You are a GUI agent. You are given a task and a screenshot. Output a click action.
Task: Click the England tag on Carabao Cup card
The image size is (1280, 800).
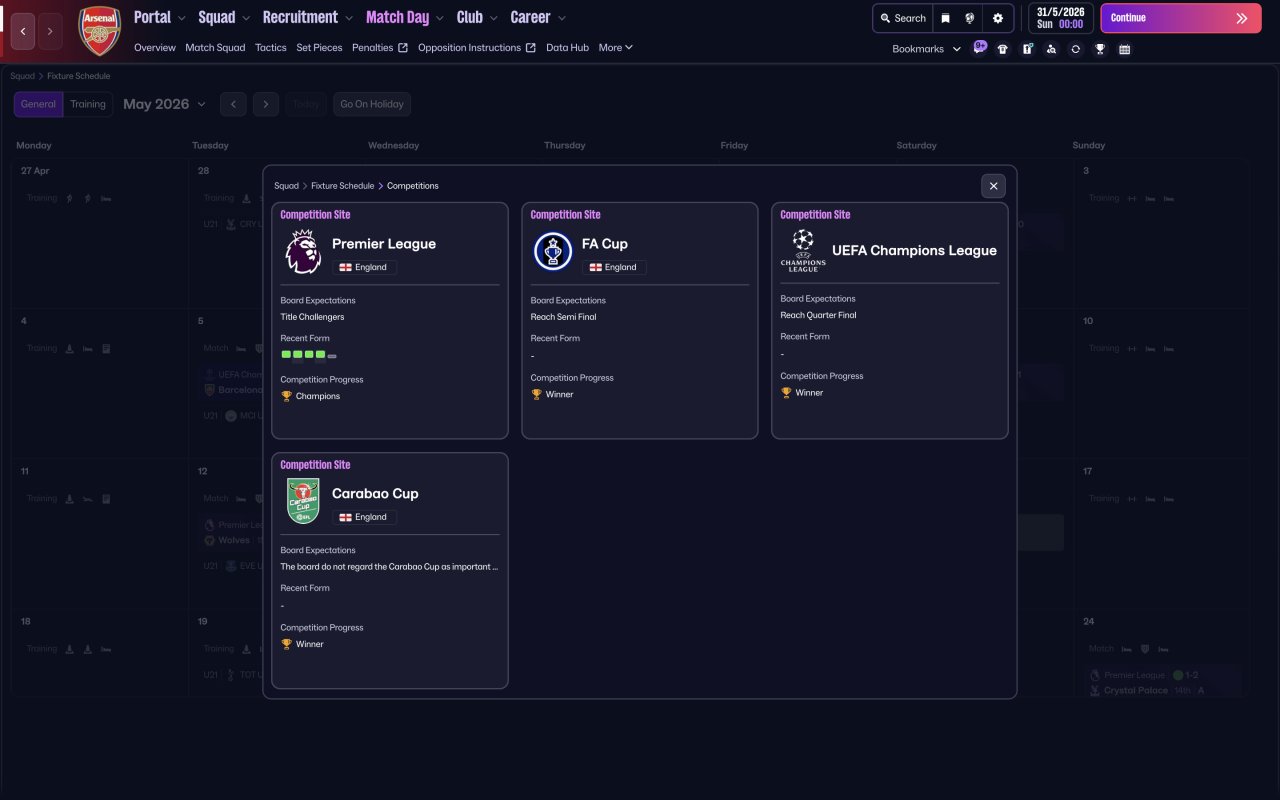pos(364,517)
